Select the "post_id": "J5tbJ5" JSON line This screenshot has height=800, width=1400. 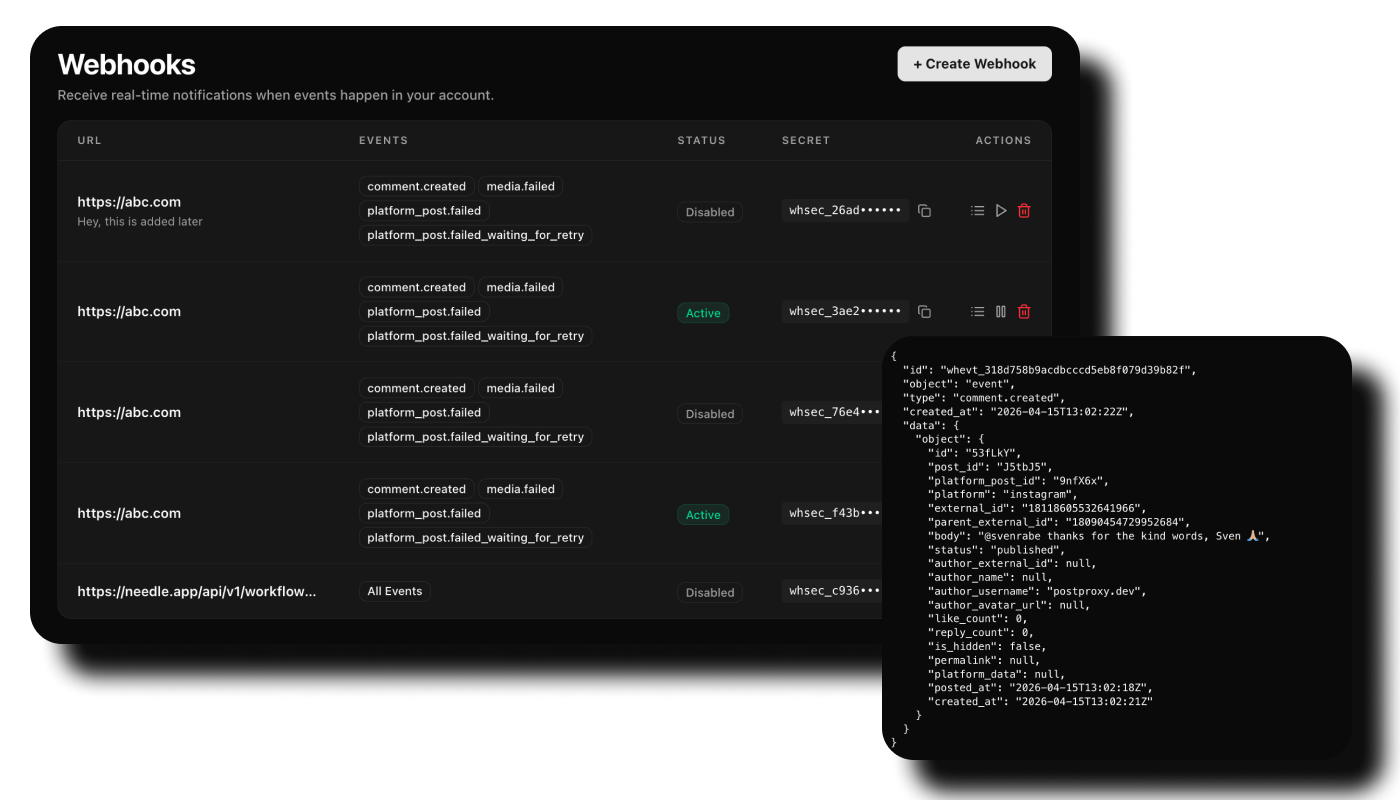pos(989,467)
